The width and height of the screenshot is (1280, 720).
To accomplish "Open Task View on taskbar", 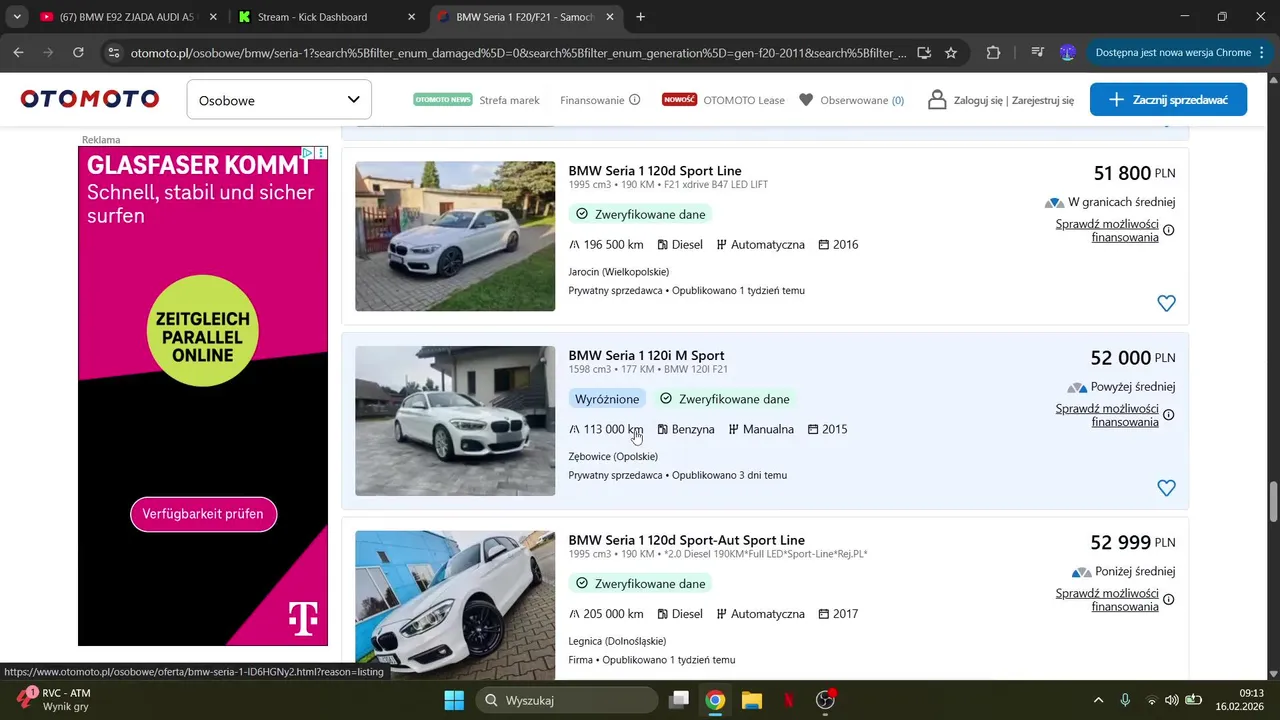I will pos(679,700).
